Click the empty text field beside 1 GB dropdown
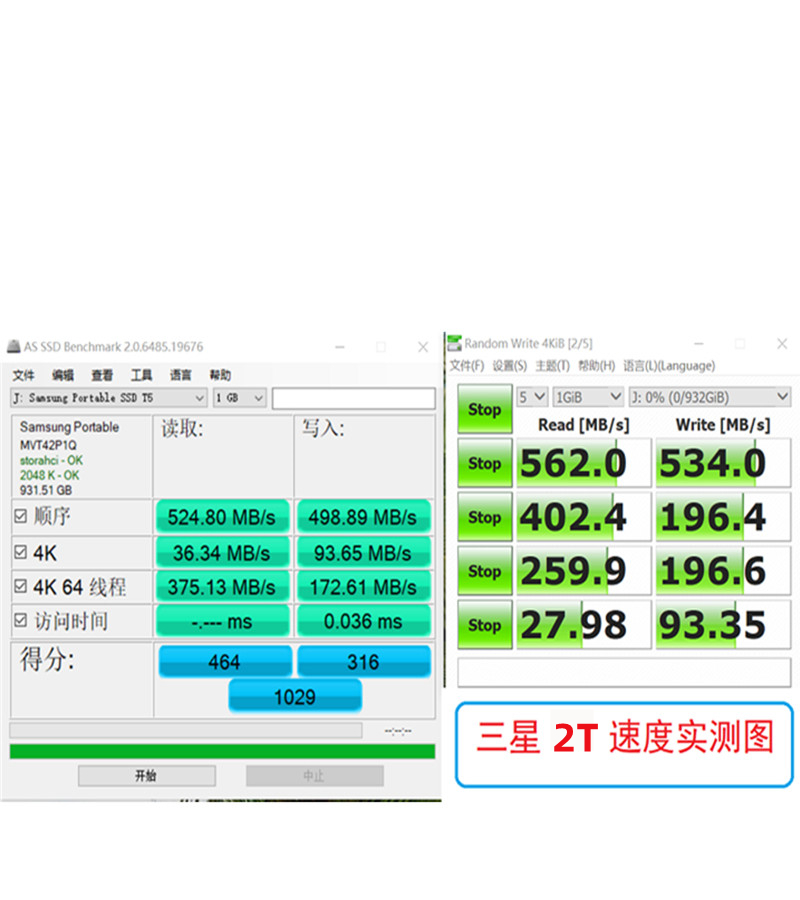800x900 pixels. point(354,398)
